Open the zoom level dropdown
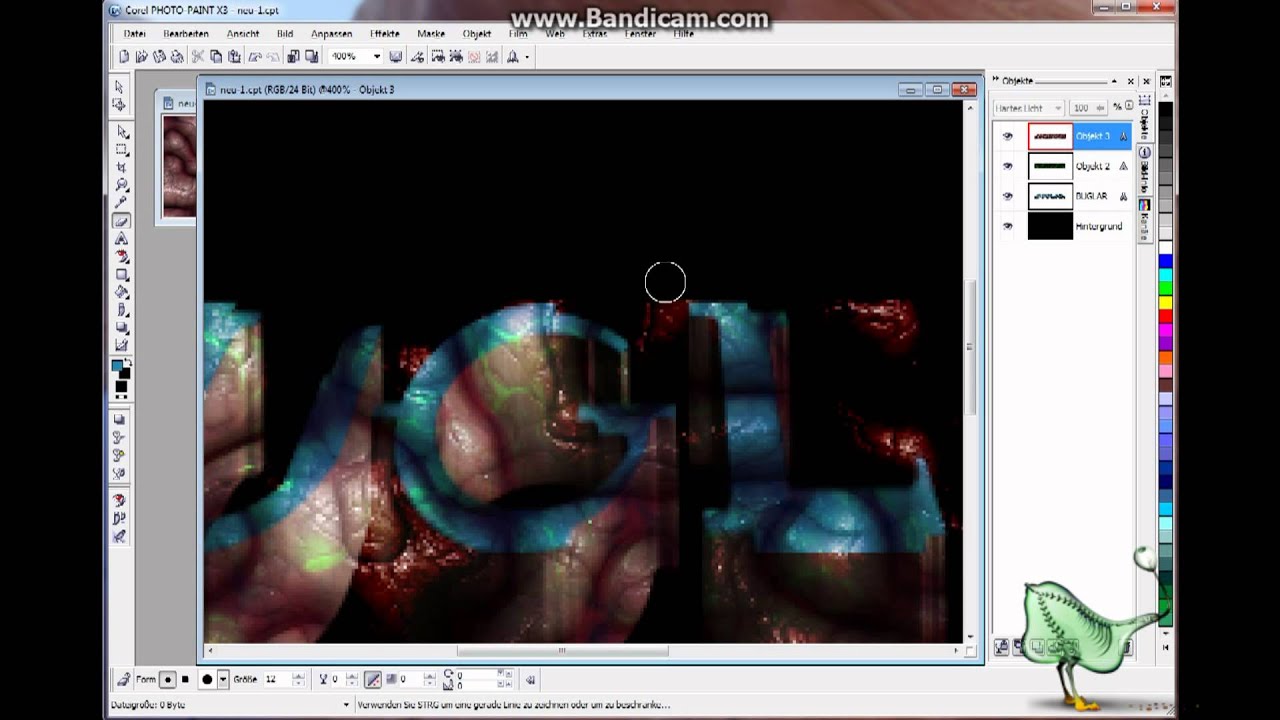 click(376, 57)
